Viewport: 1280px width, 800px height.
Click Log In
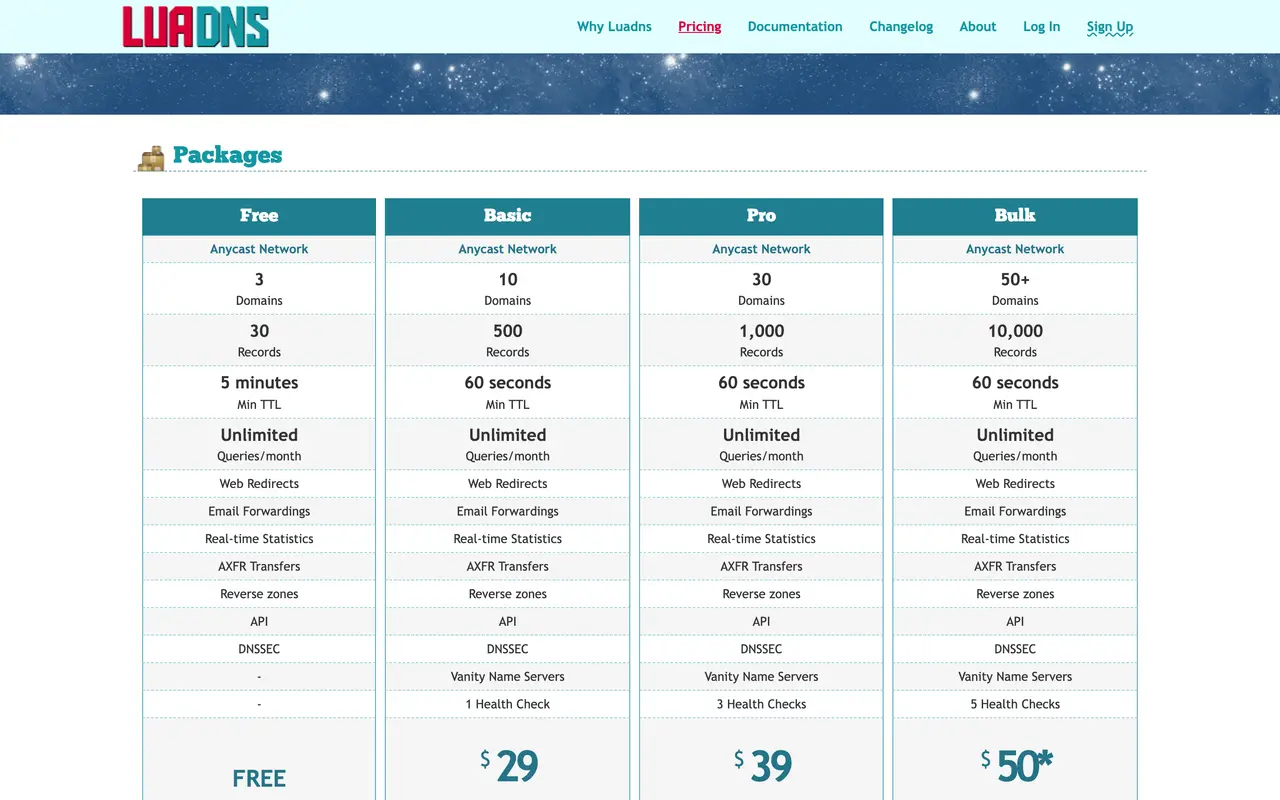[x=1042, y=27]
